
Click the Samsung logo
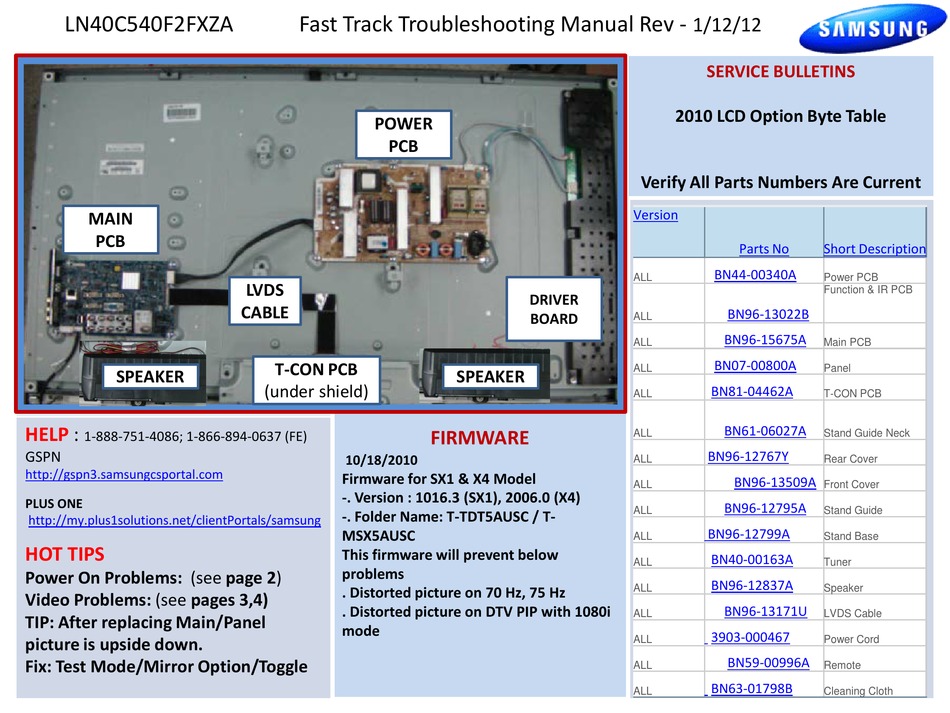[x=872, y=28]
